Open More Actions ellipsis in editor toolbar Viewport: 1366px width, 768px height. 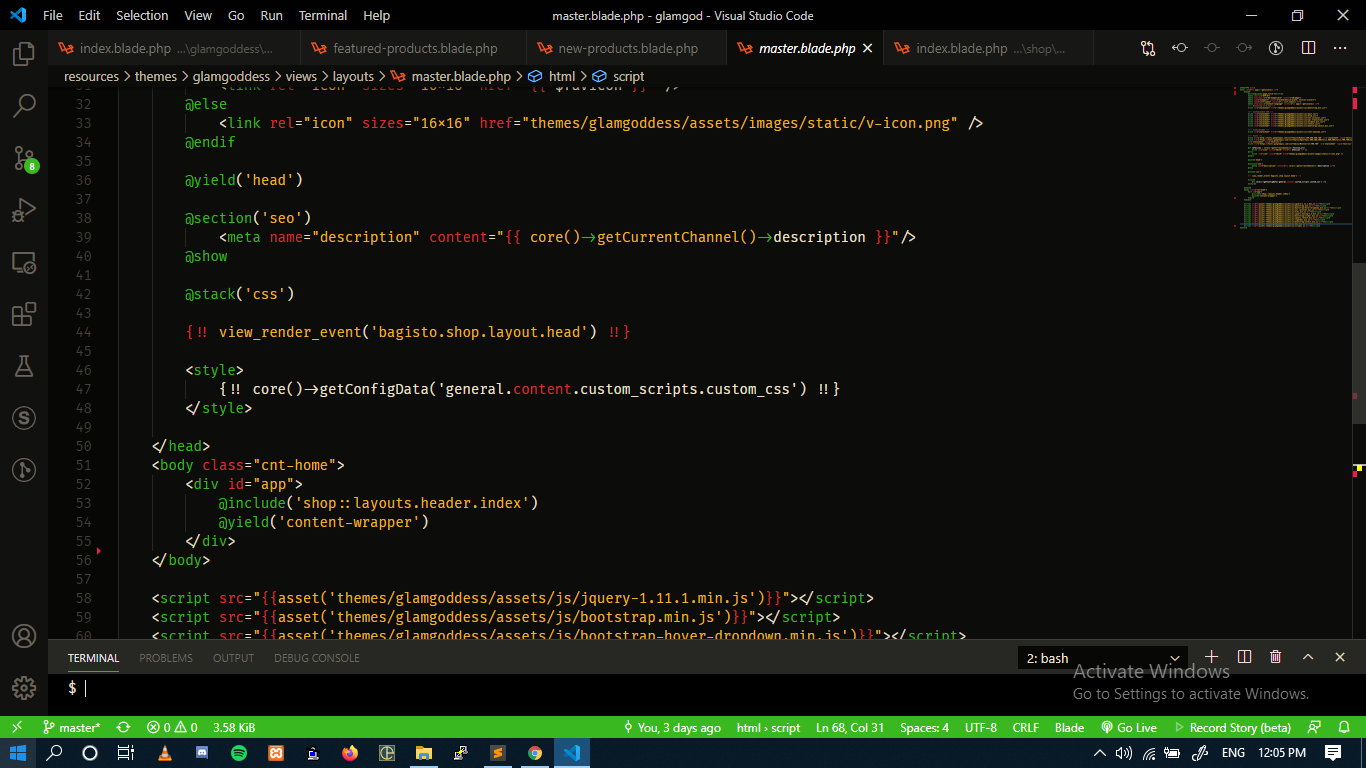[1340, 48]
